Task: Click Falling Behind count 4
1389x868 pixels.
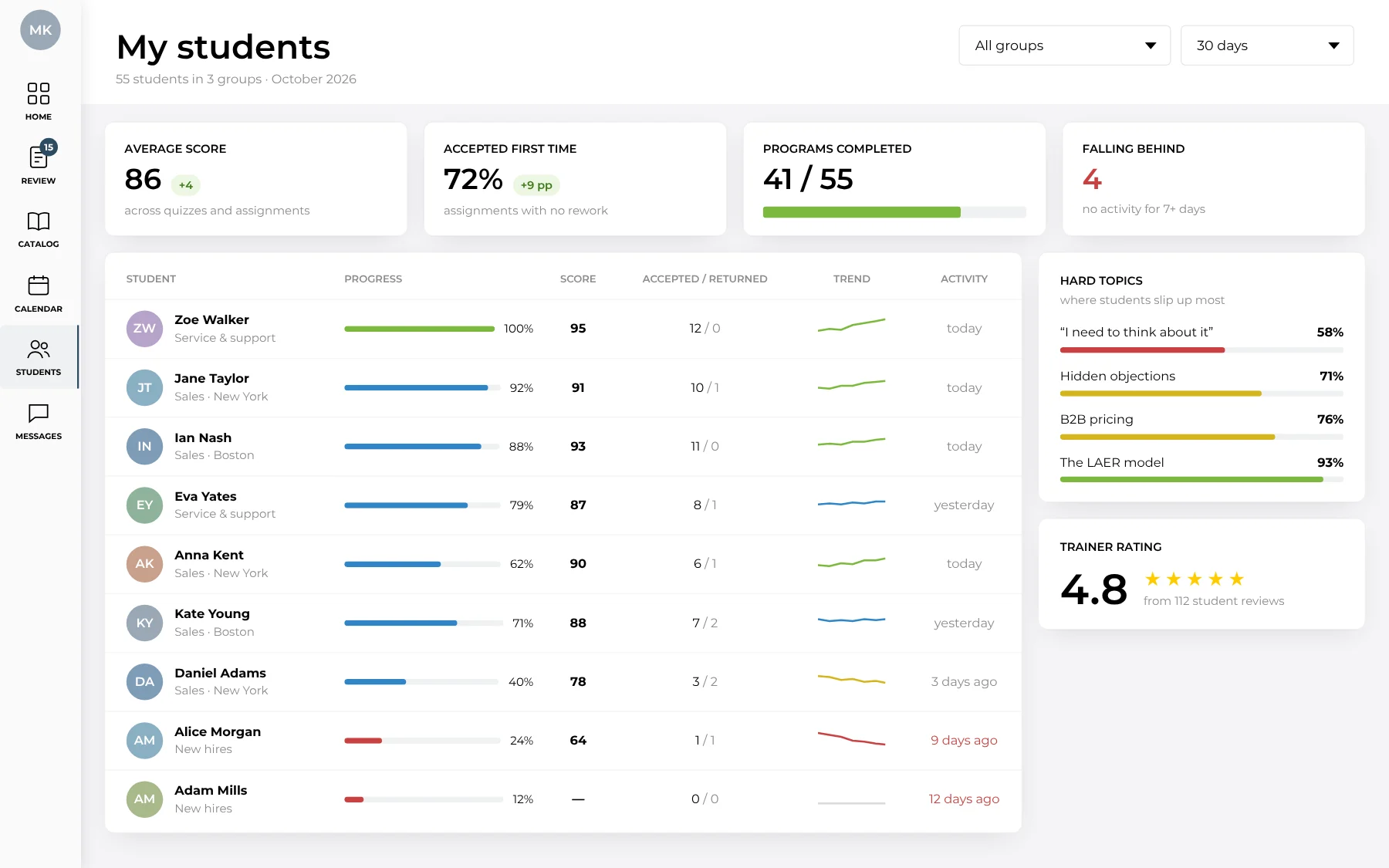Action: [x=1092, y=180]
